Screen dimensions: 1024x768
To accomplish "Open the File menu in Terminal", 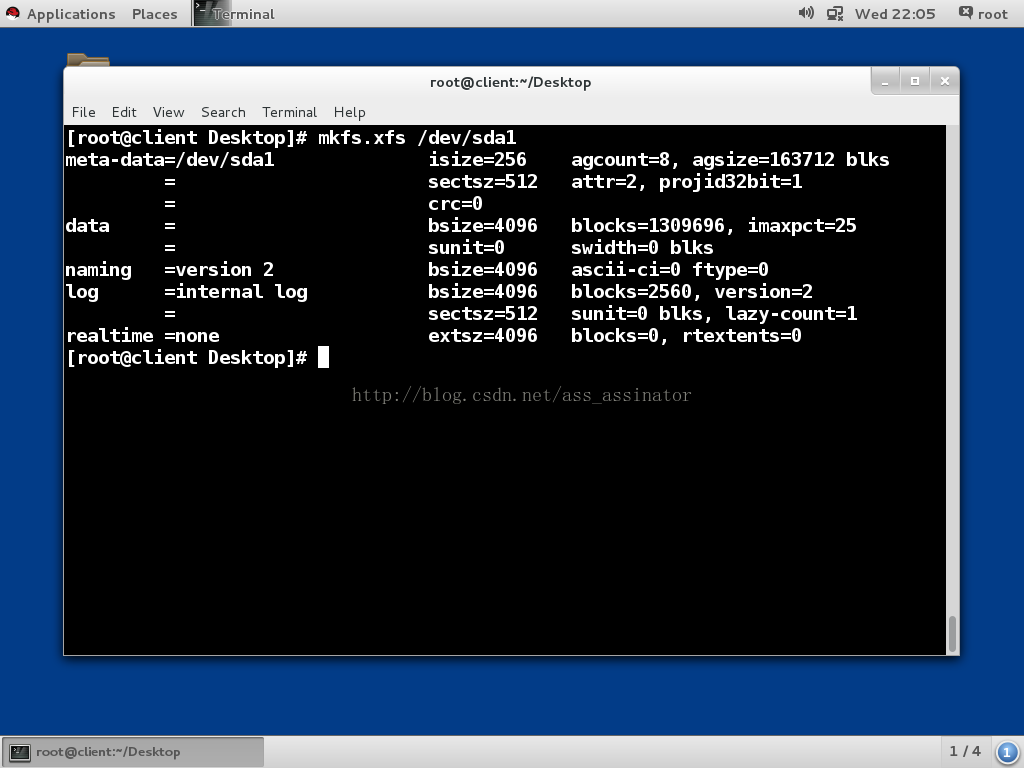I will pyautogui.click(x=84, y=112).
